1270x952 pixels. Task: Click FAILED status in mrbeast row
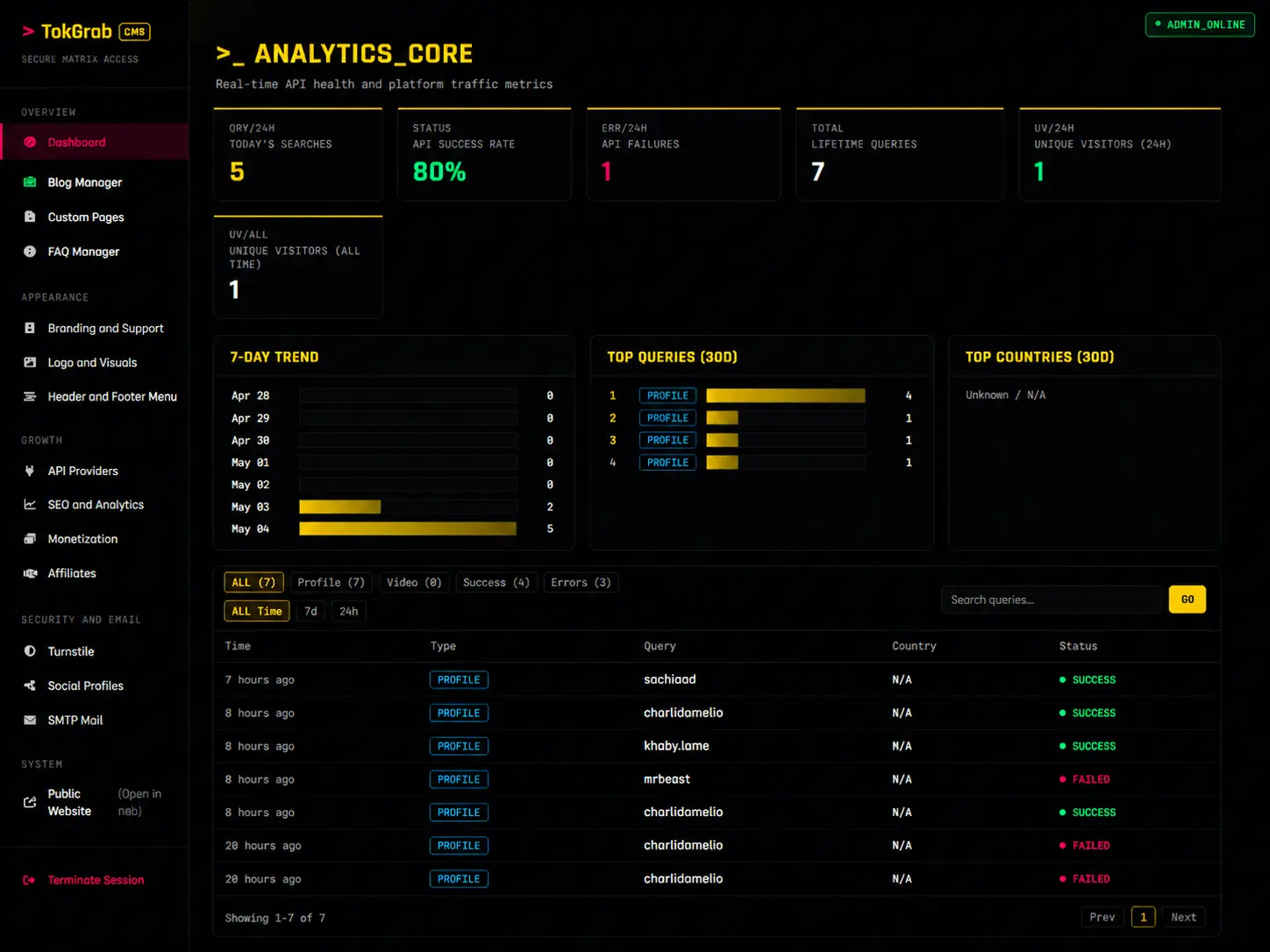(1085, 779)
